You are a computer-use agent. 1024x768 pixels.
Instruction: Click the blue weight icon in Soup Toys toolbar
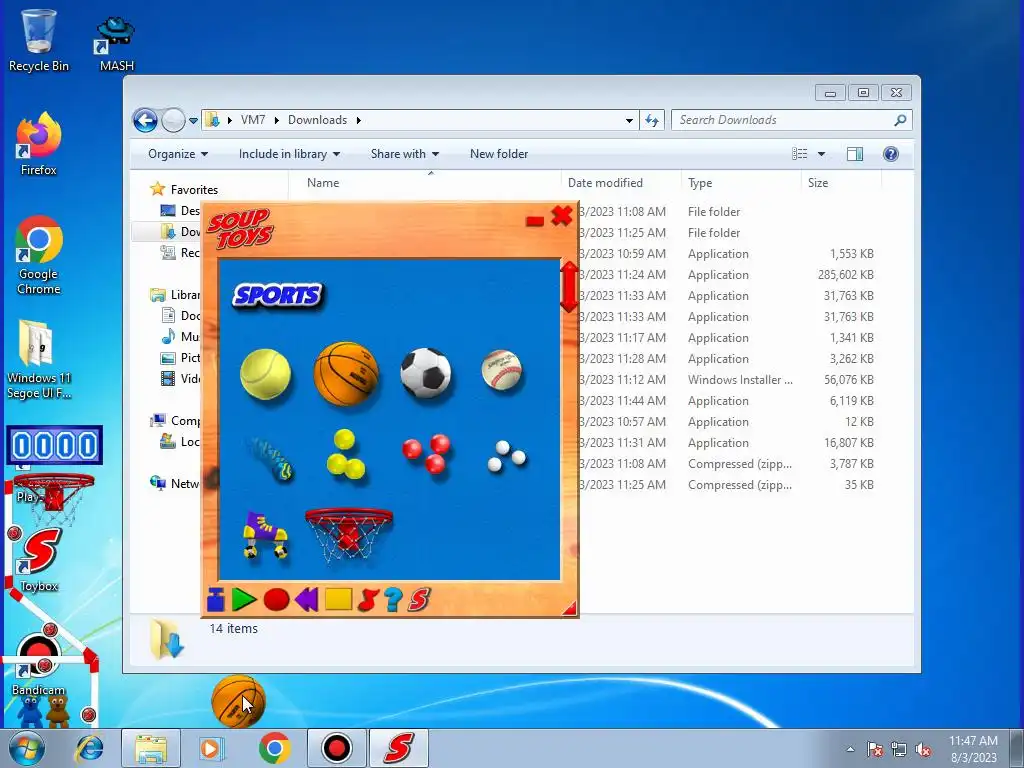[216, 599]
